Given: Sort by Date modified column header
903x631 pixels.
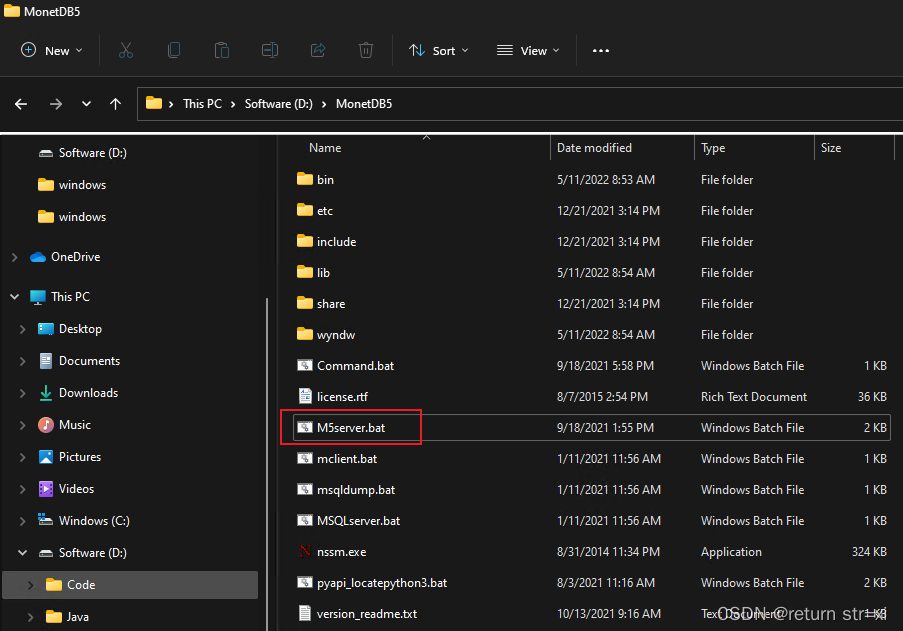Looking at the screenshot, I should coord(594,148).
